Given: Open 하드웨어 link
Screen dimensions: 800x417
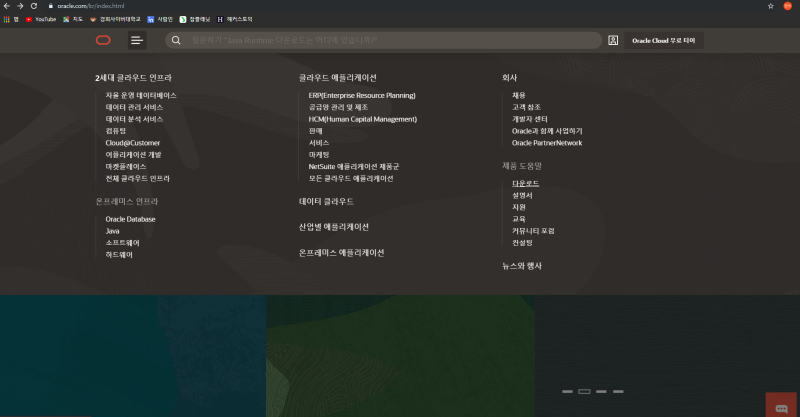Looking at the screenshot, I should click(119, 254).
